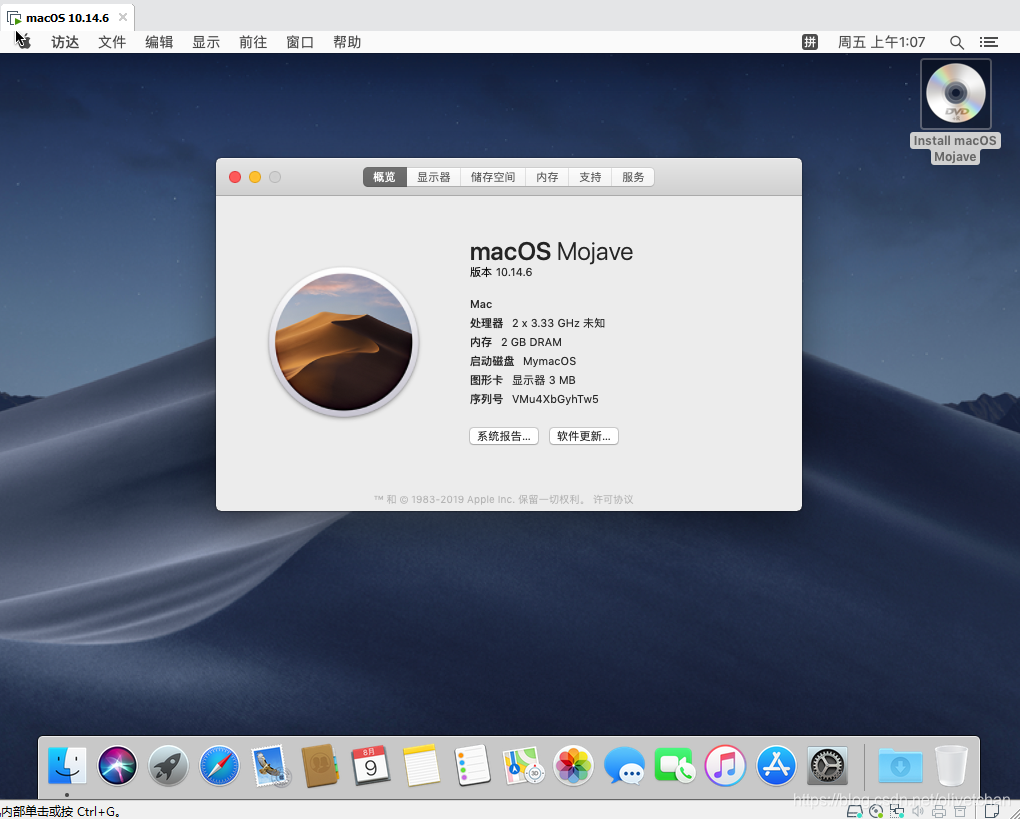Switch to the 概览 tab
1020x819 pixels.
point(384,177)
